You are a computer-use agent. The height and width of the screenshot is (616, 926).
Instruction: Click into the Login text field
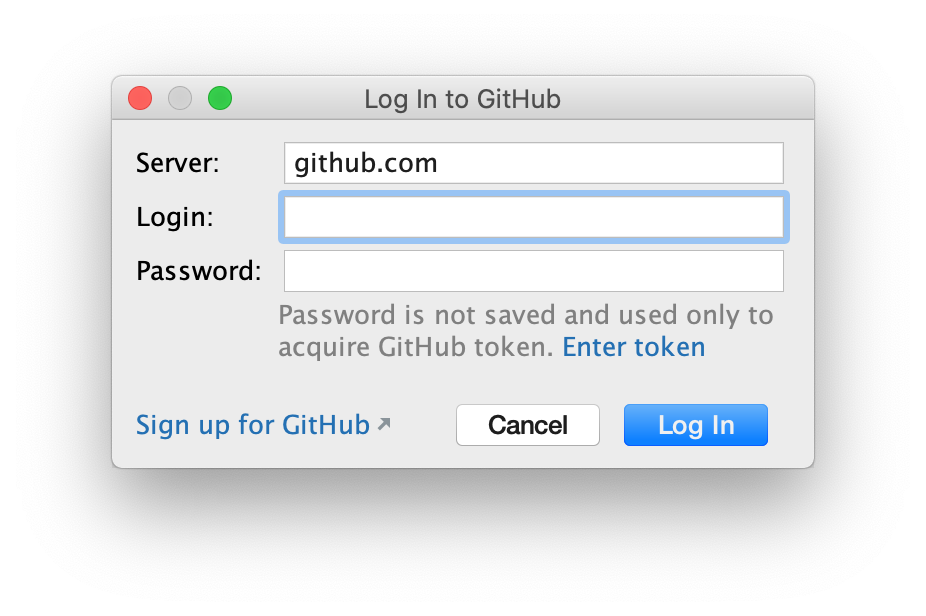(x=533, y=217)
